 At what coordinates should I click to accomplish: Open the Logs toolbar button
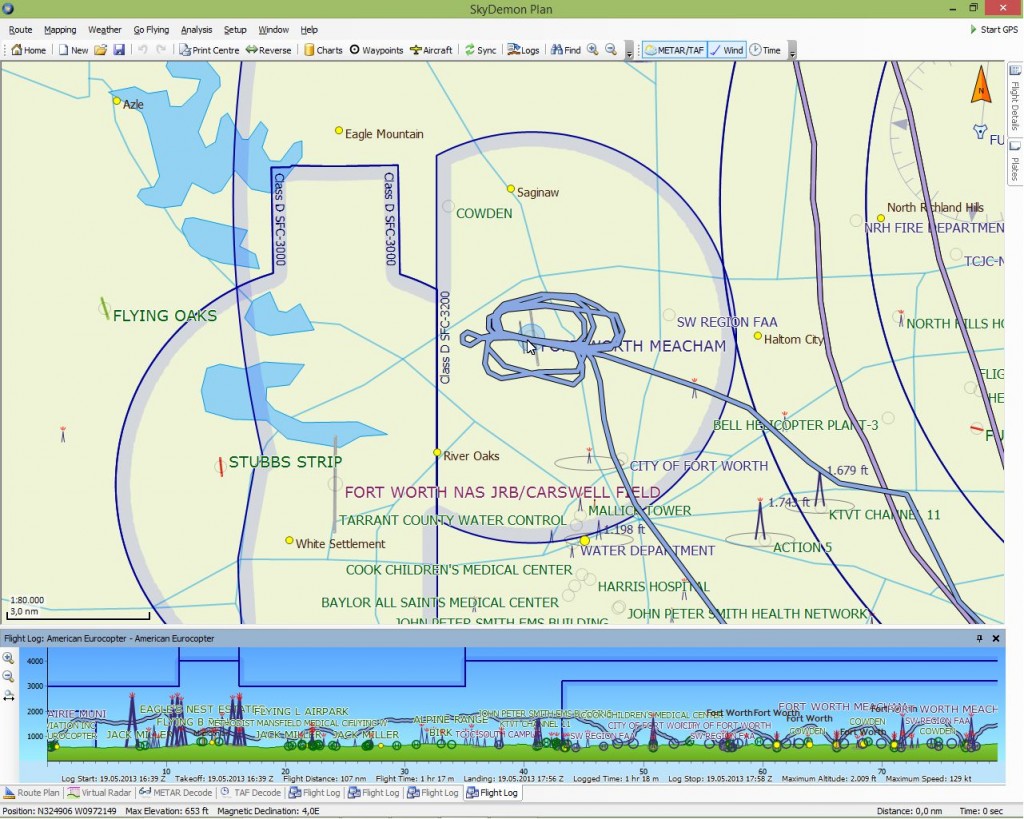point(523,50)
